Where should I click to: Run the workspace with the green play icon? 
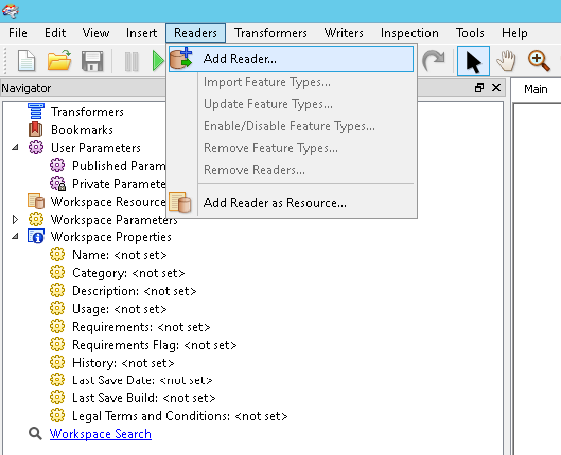tap(157, 60)
